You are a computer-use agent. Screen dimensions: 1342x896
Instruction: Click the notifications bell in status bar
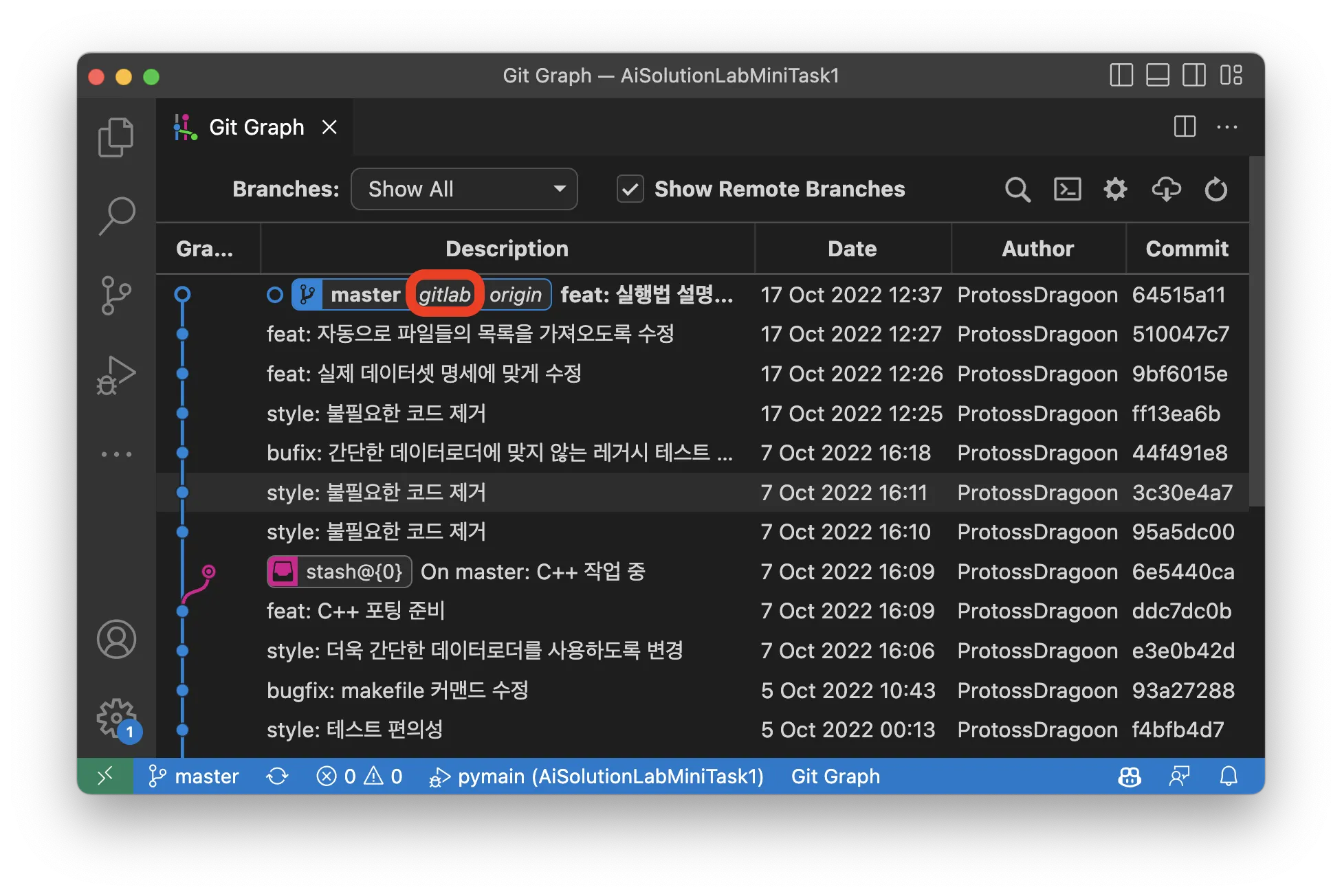click(1228, 776)
